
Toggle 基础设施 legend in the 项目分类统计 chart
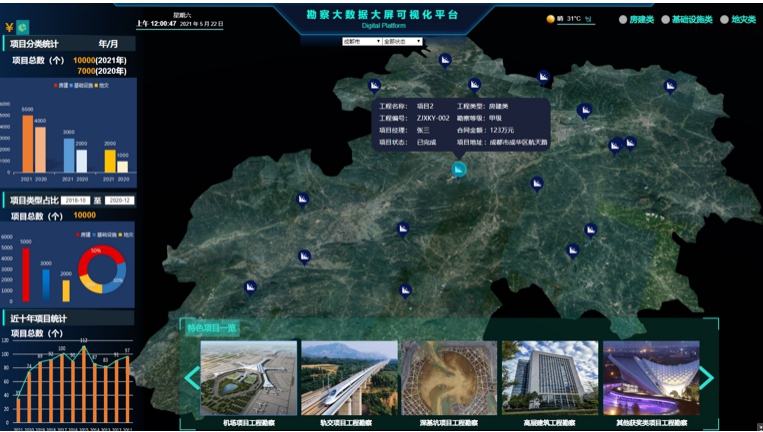point(81,86)
